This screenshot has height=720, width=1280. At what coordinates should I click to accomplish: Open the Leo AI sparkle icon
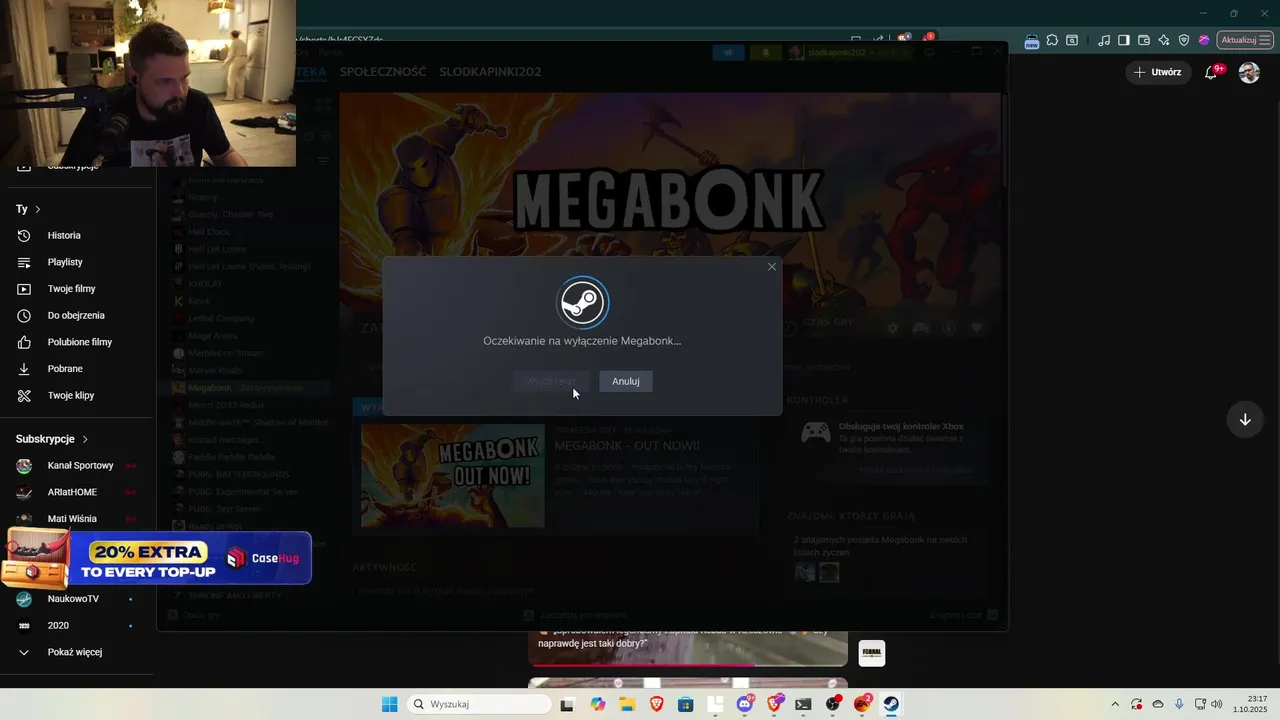(x=1164, y=40)
